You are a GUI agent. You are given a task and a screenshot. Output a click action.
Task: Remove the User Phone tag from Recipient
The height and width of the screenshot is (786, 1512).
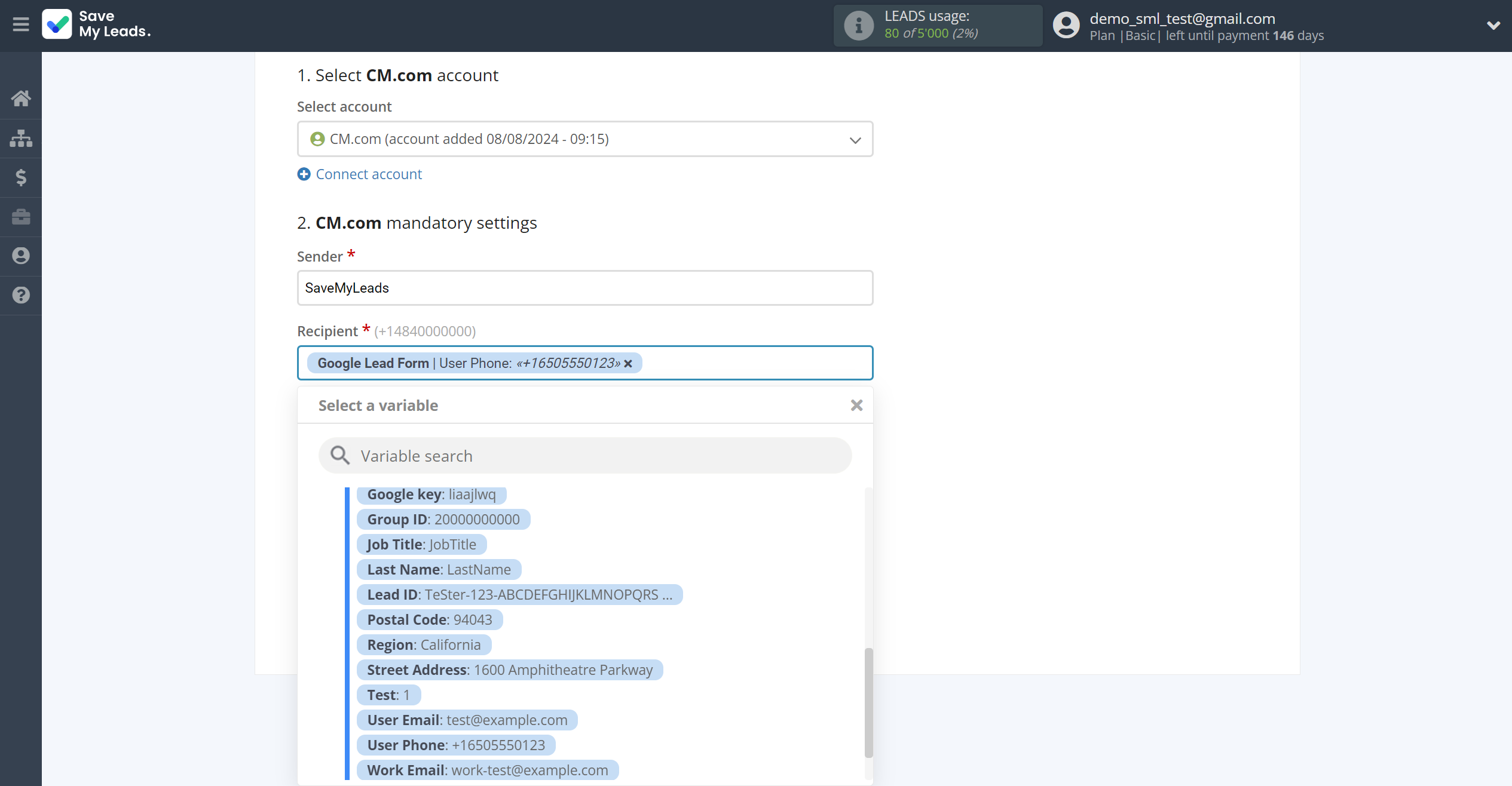[x=628, y=364]
